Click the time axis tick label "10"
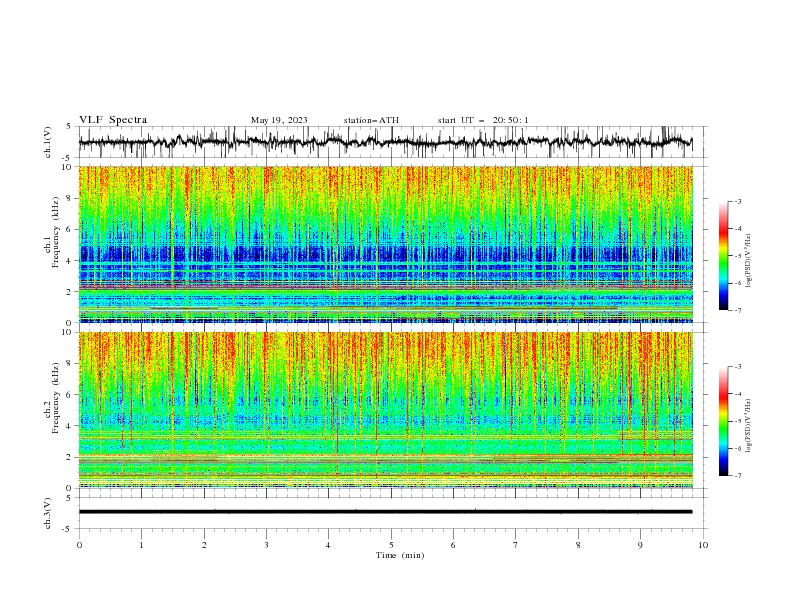 pyautogui.click(x=703, y=545)
